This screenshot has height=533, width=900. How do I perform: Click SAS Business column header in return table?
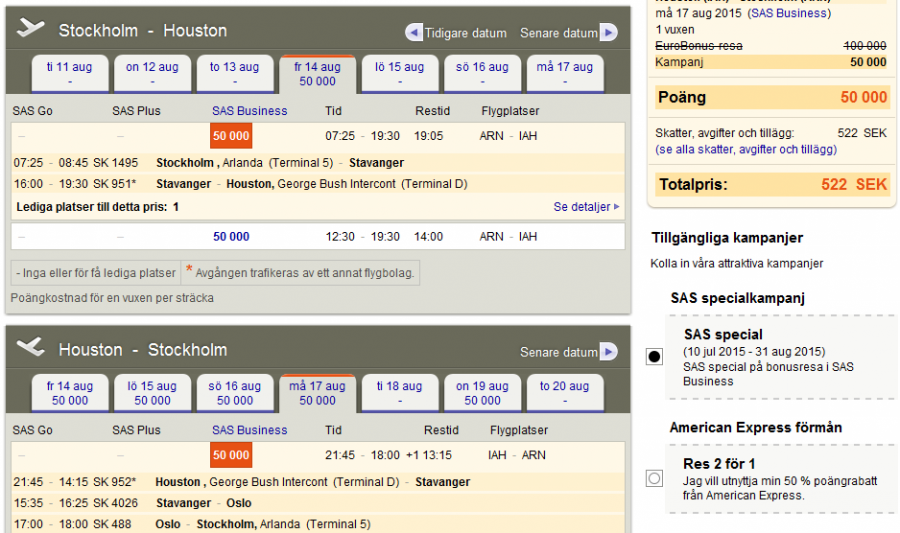click(249, 430)
